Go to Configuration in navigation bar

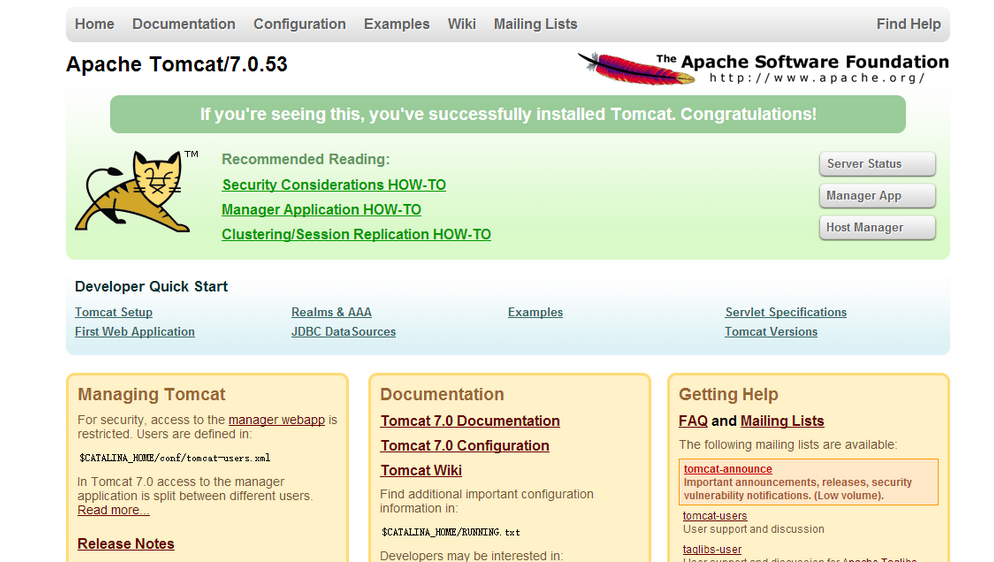300,24
